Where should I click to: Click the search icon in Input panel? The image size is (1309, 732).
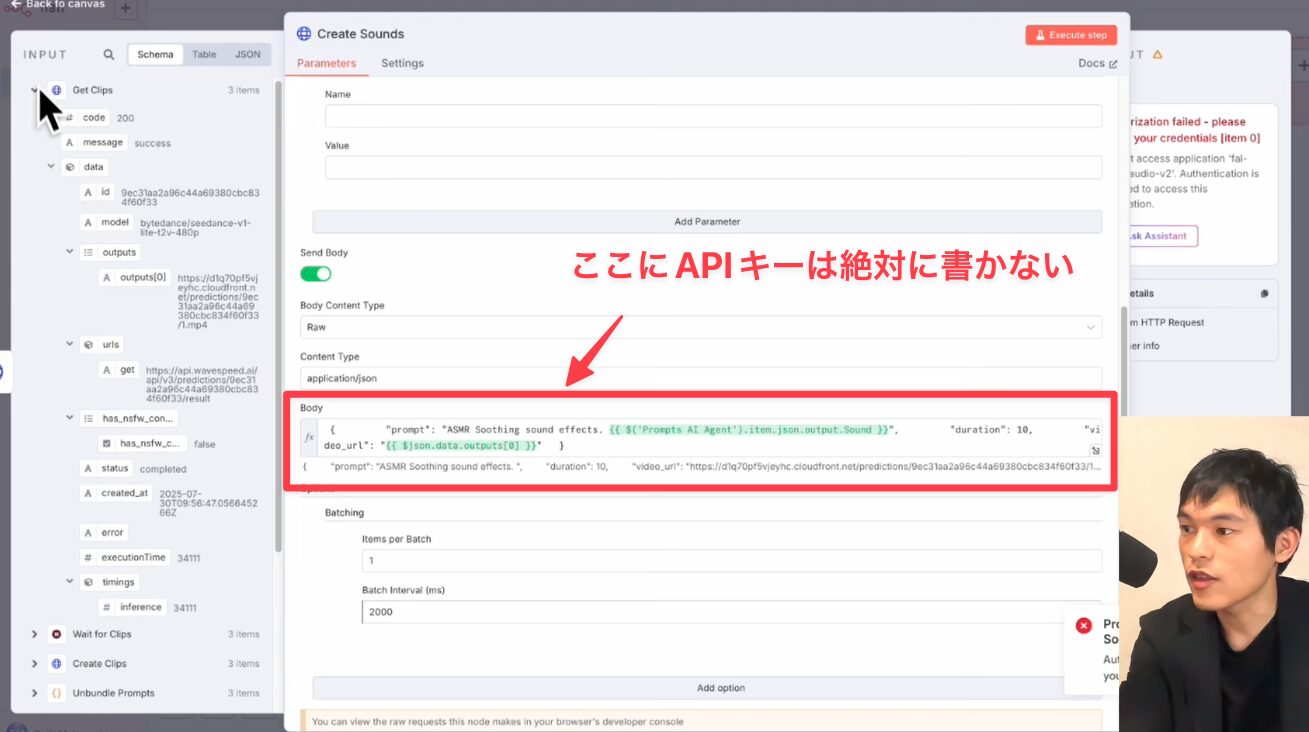[109, 55]
